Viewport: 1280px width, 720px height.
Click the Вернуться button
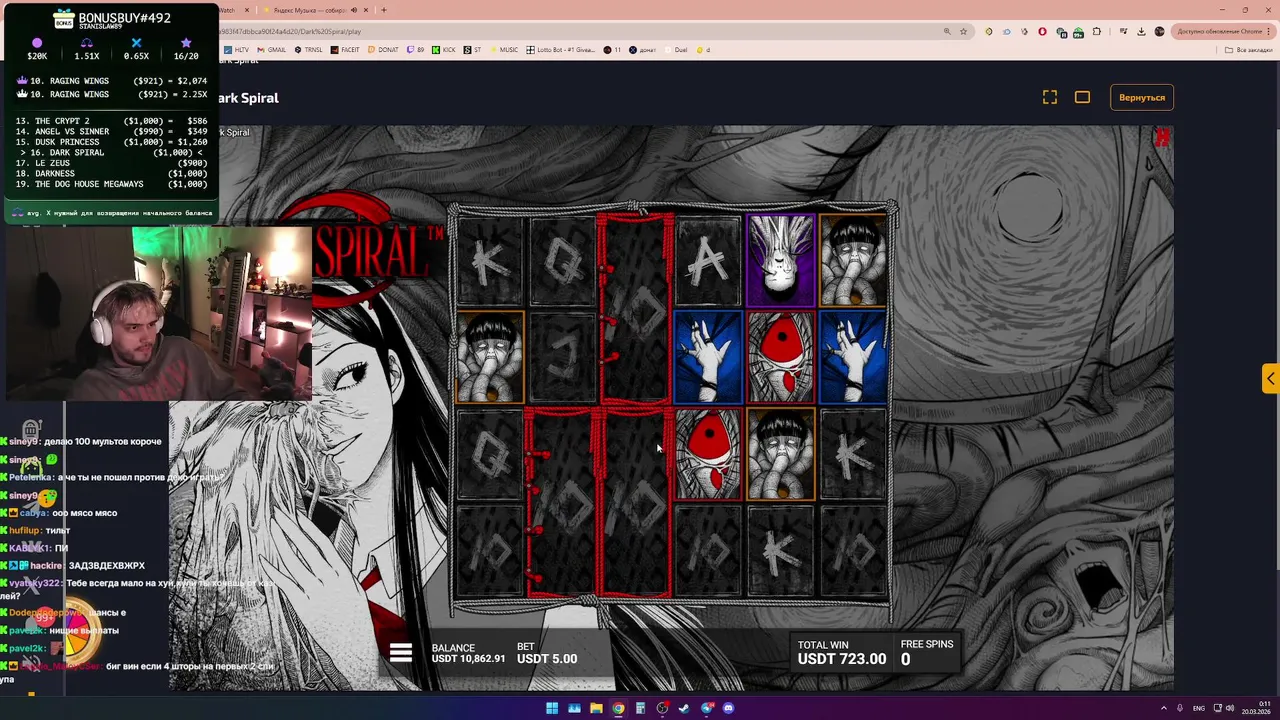pyautogui.click(x=1142, y=97)
